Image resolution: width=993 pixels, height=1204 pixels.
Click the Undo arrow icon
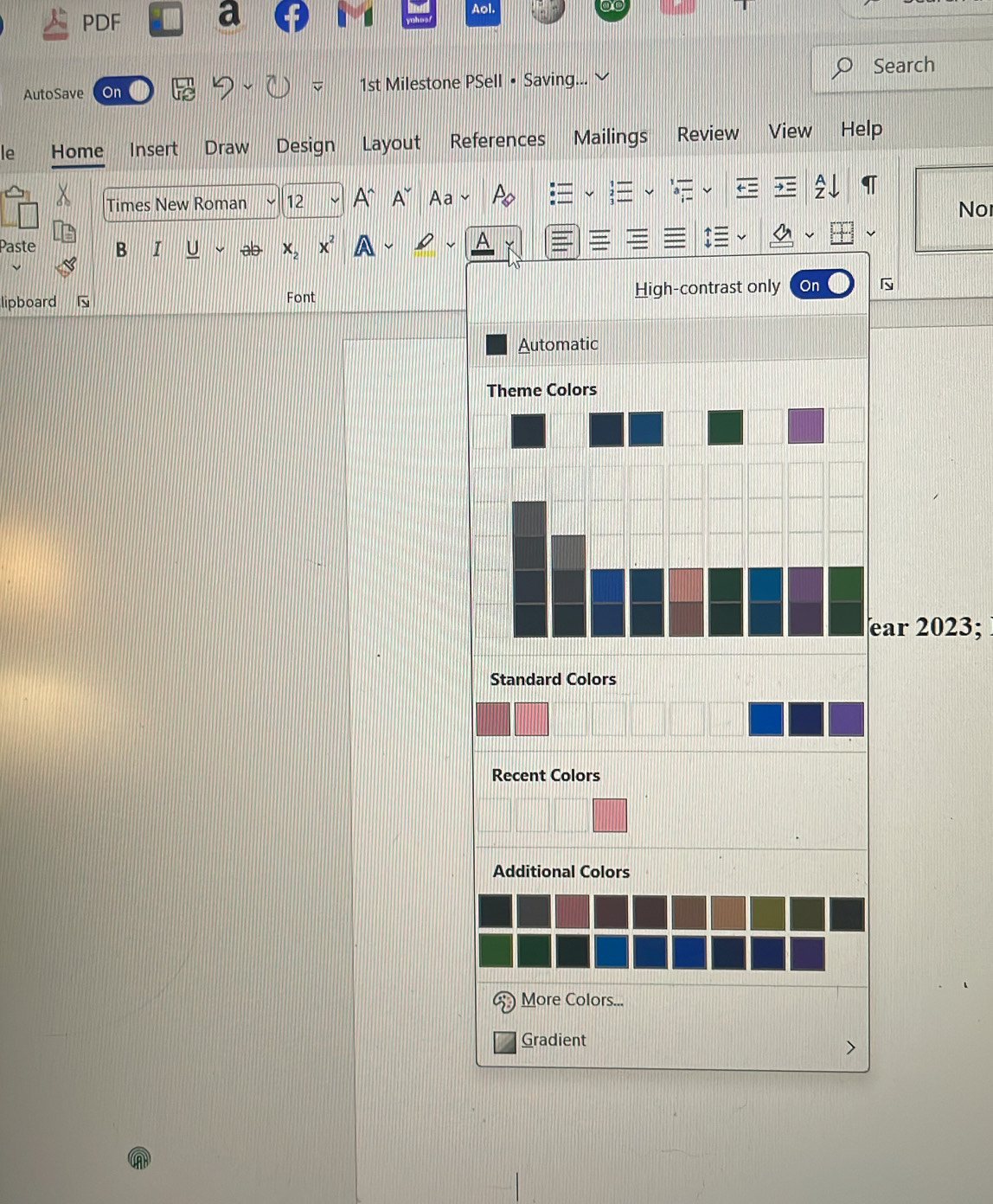click(223, 87)
